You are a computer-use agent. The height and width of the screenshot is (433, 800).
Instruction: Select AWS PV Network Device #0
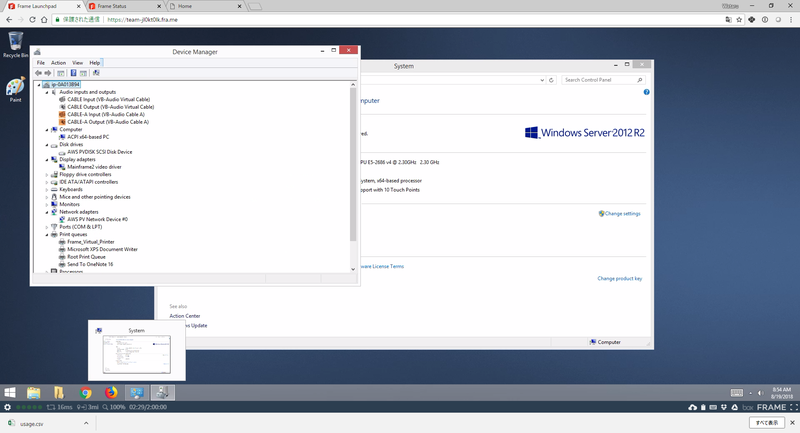pyautogui.click(x=97, y=219)
